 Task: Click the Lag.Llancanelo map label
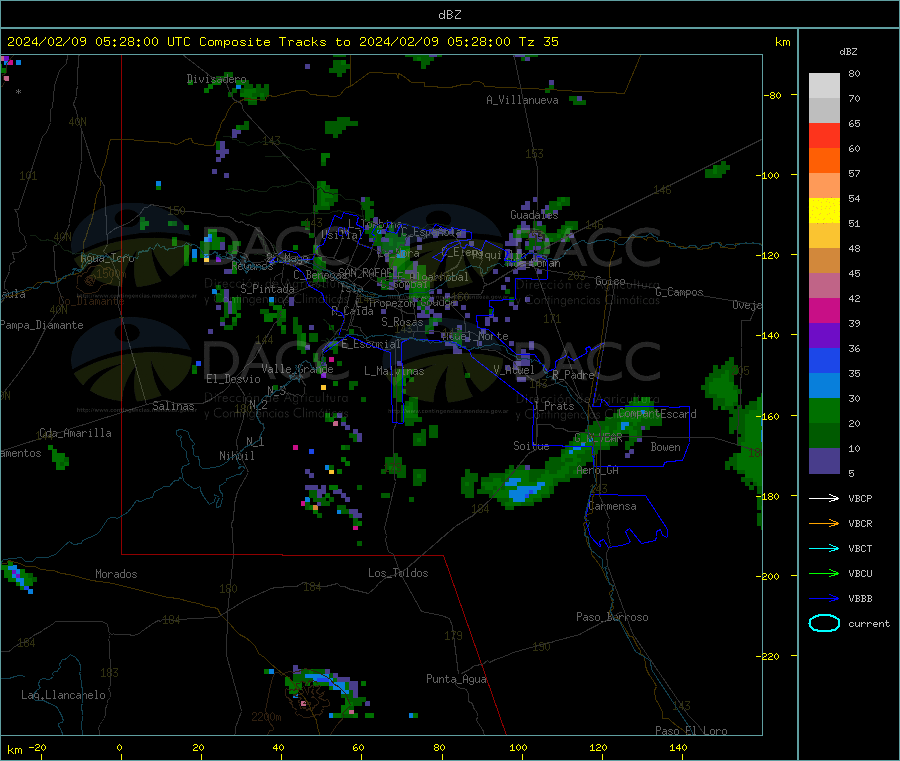pos(64,696)
